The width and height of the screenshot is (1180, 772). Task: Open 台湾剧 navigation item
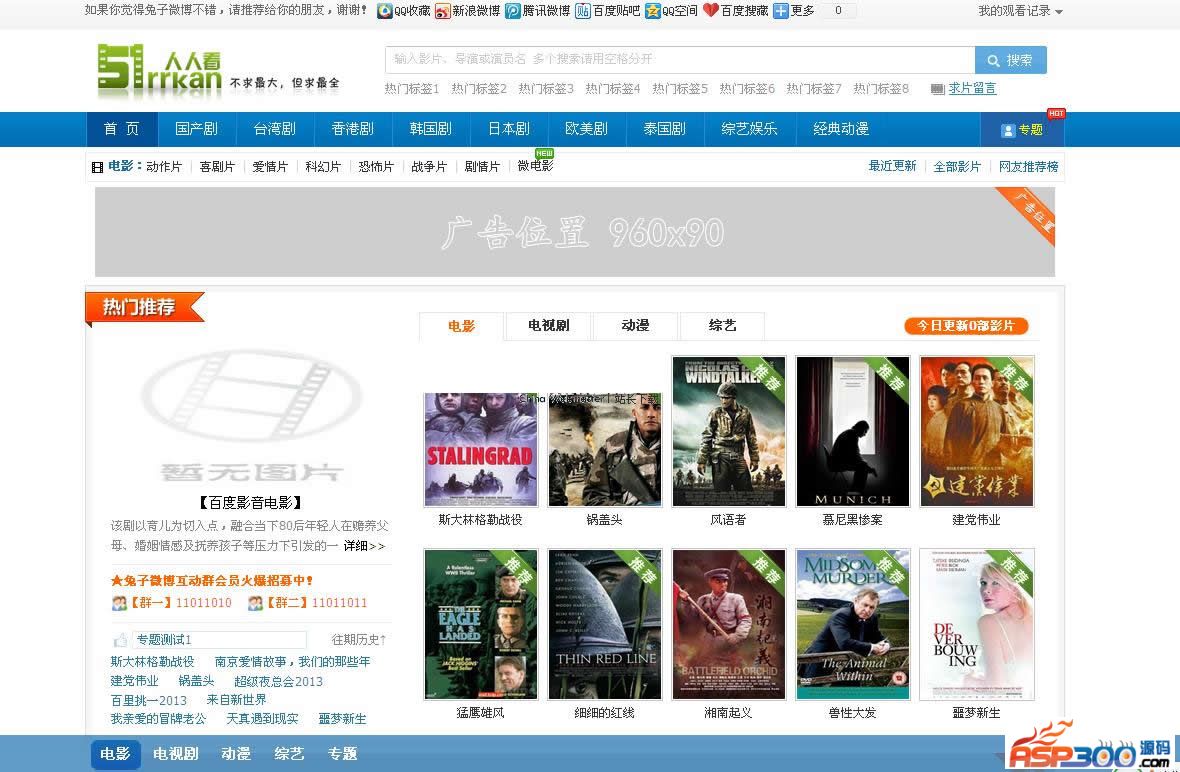(275, 129)
